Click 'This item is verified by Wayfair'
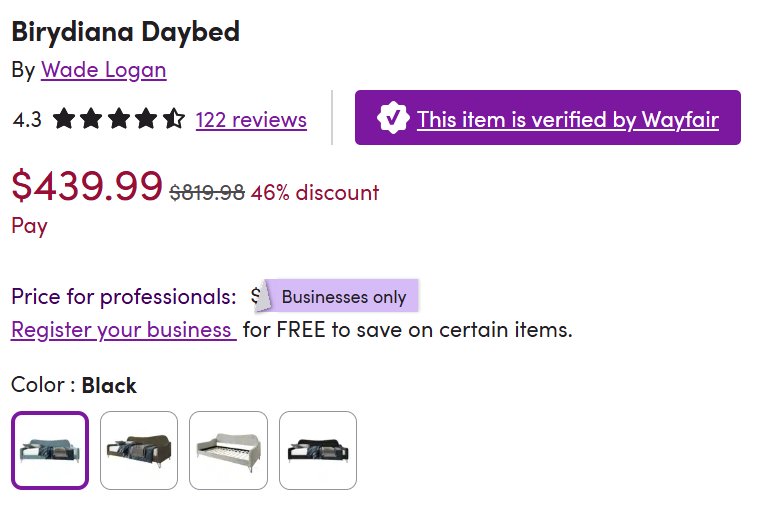The width and height of the screenshot is (766, 511). [x=567, y=119]
